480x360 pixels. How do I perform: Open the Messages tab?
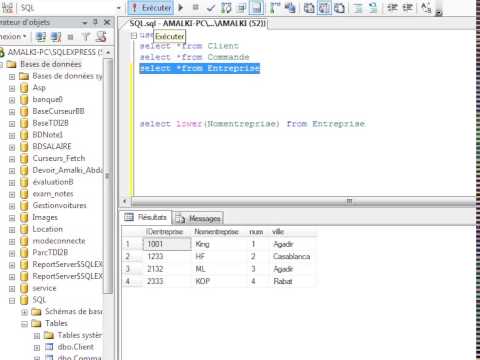[x=198, y=218]
